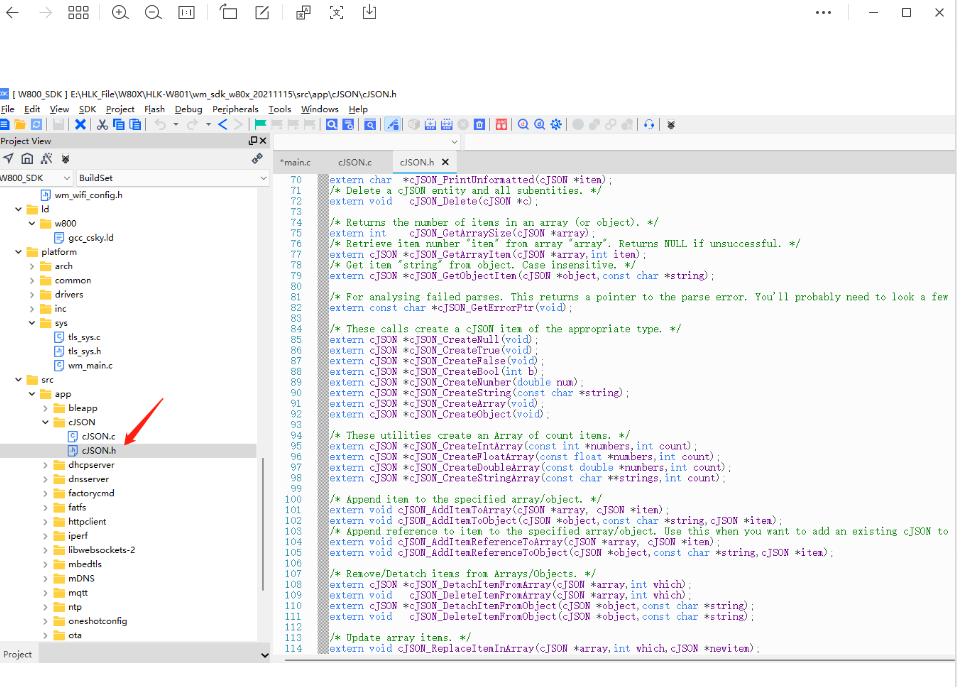Image resolution: width=957 pixels, height=687 pixels.
Task: Click the blue gear settings toolbar icon
Action: click(556, 124)
